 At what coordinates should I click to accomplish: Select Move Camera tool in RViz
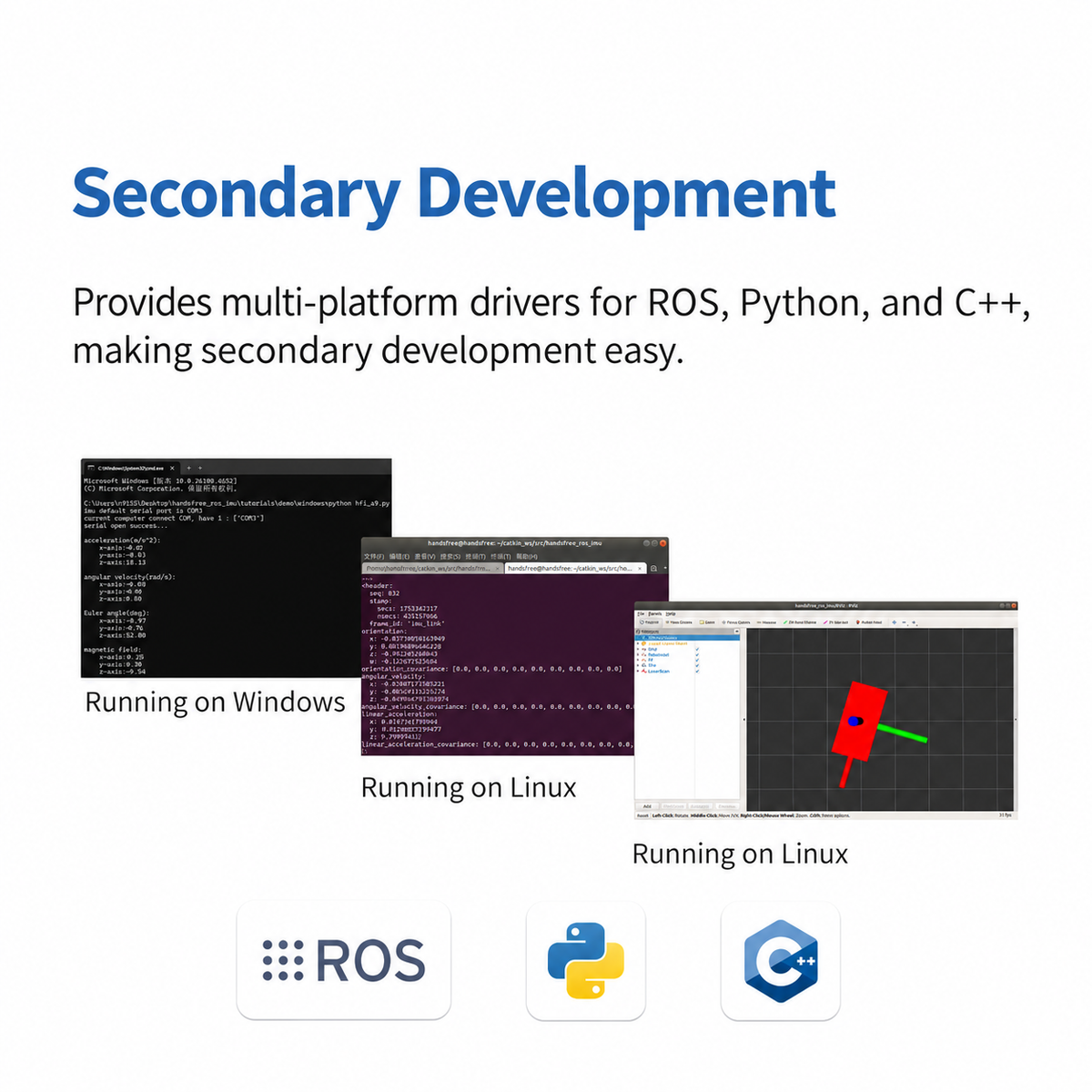coord(678,622)
